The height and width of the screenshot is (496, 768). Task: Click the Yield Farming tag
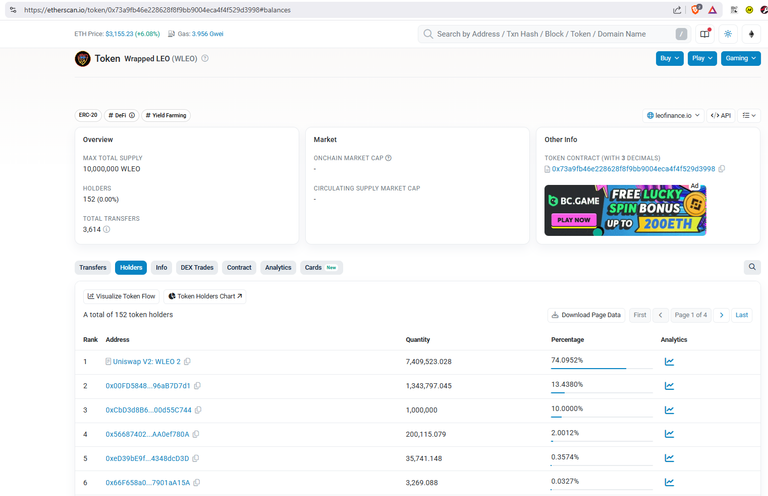coord(166,116)
